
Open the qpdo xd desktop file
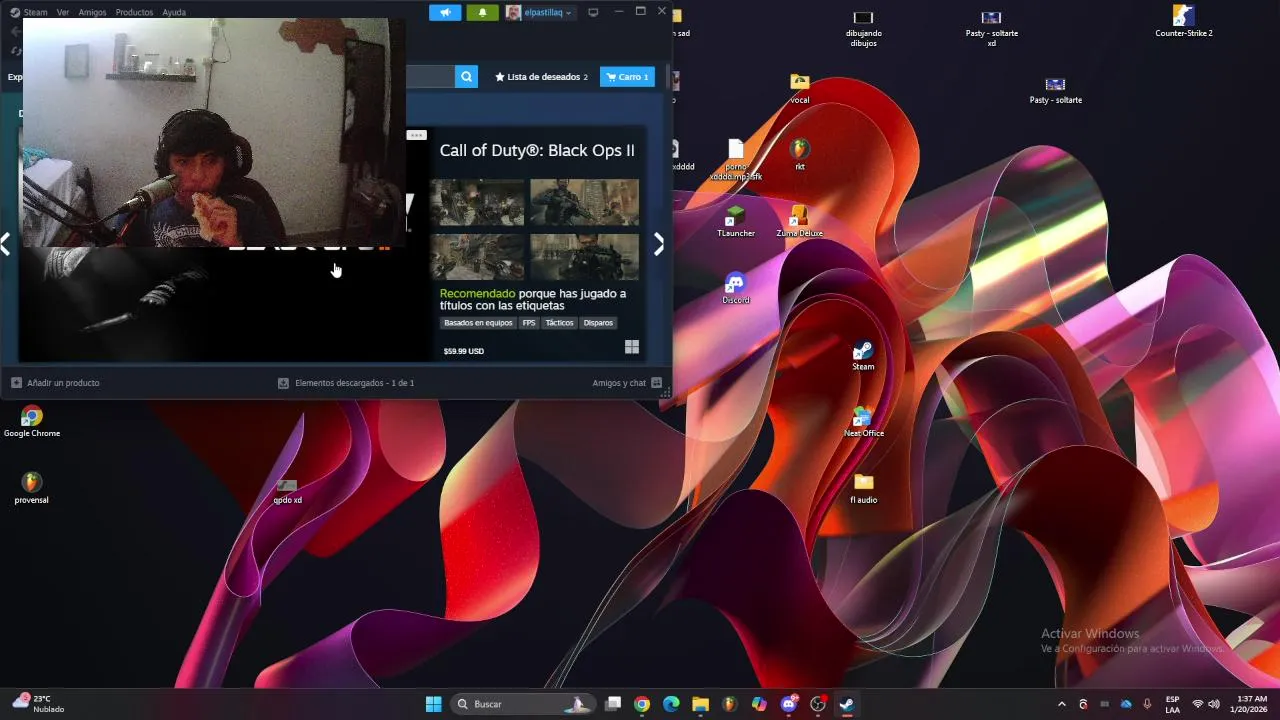click(x=287, y=490)
